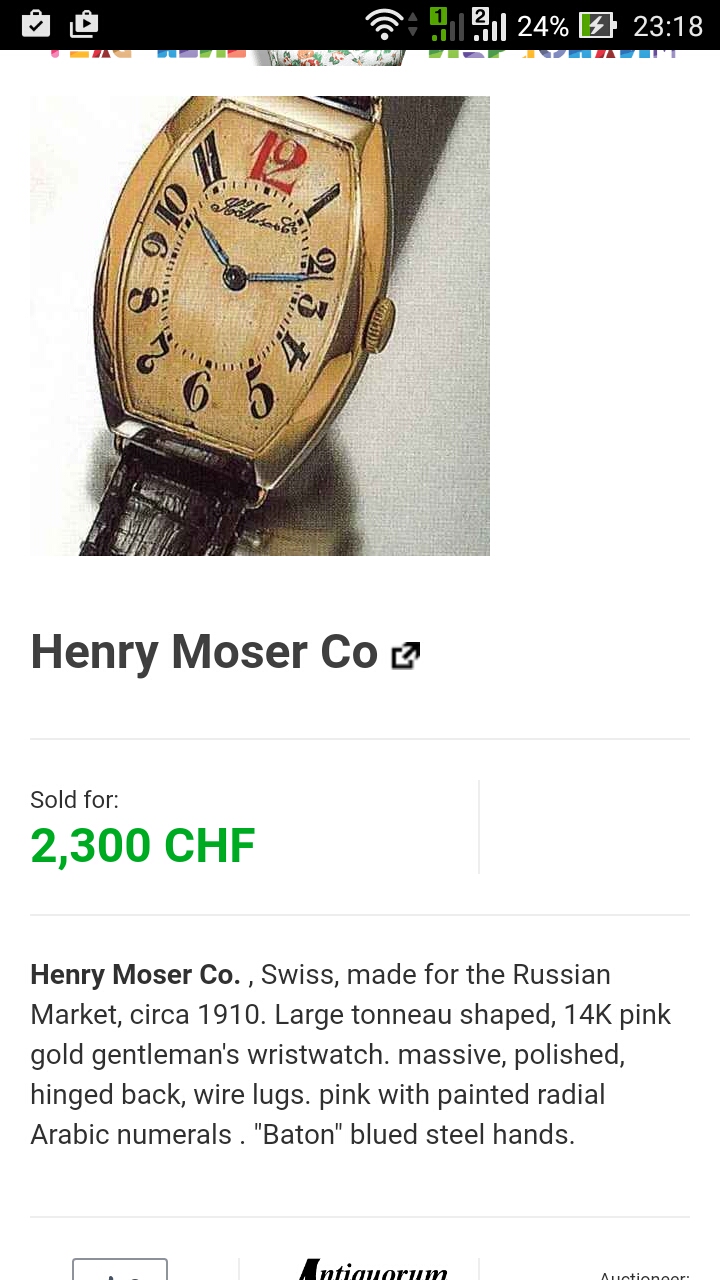Tap the colorful banner strip above photo
Viewport: 720px width, 1280px height.
point(360,57)
